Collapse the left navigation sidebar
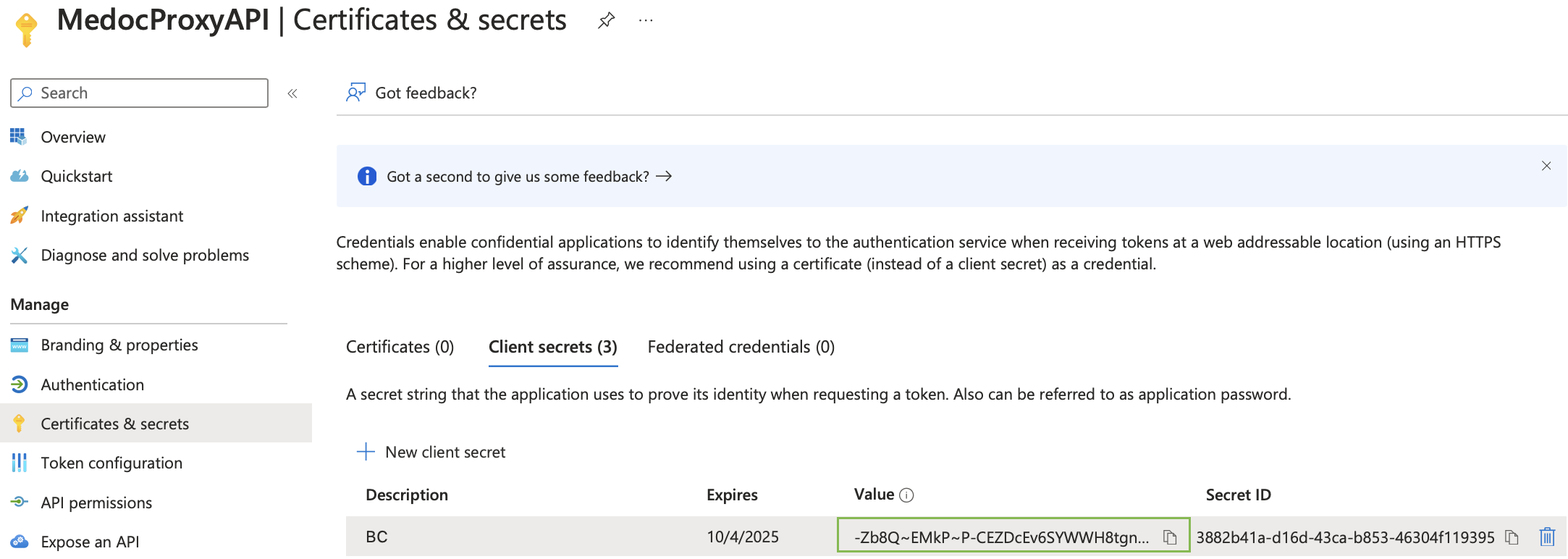Screen dimensions: 1568x559 click(x=292, y=93)
